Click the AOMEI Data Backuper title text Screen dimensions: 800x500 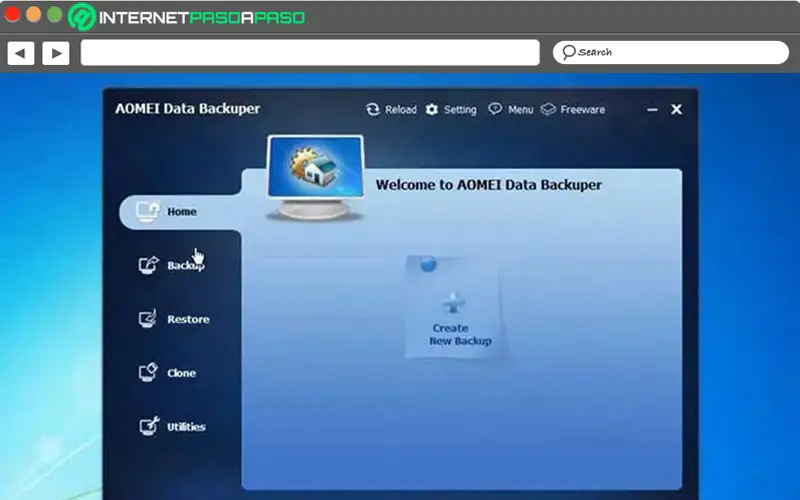187,109
